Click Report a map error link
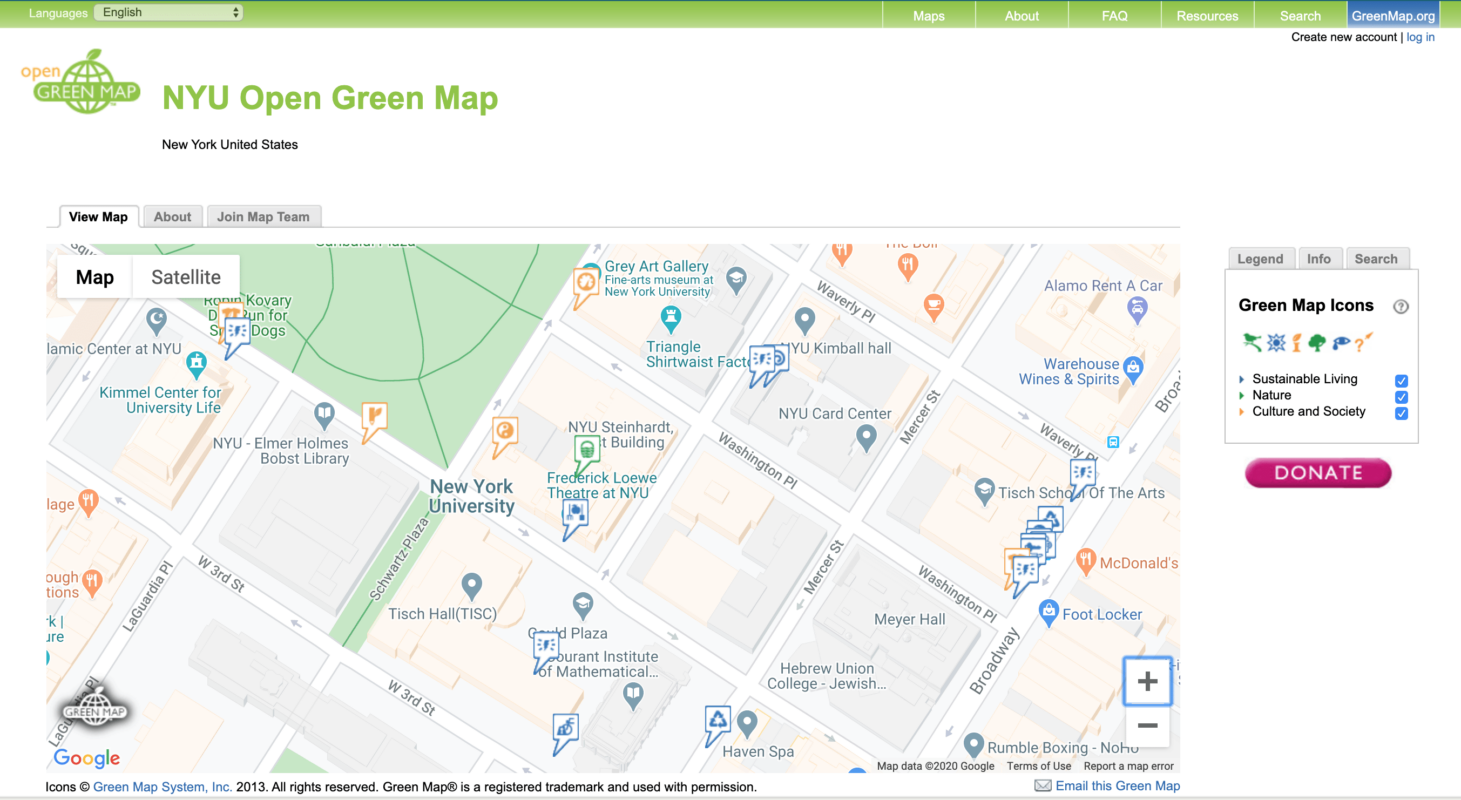 pyautogui.click(x=1129, y=766)
